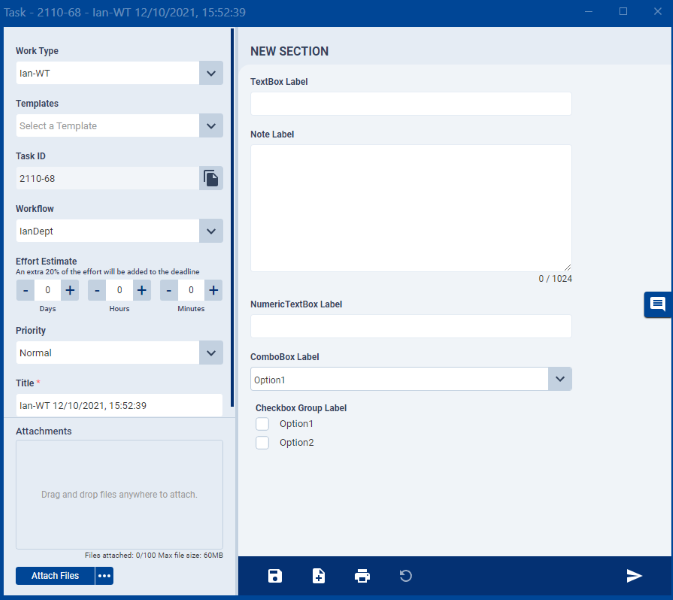Click the circular arrow reset icon in the bottom toolbar
The width and height of the screenshot is (673, 600).
[406, 576]
